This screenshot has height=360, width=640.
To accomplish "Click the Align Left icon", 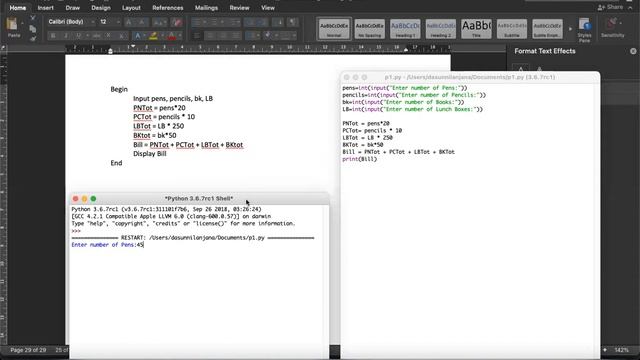I will coord(197,36).
